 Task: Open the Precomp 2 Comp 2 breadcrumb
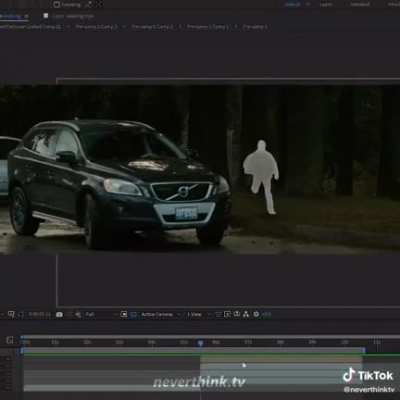tap(153, 27)
